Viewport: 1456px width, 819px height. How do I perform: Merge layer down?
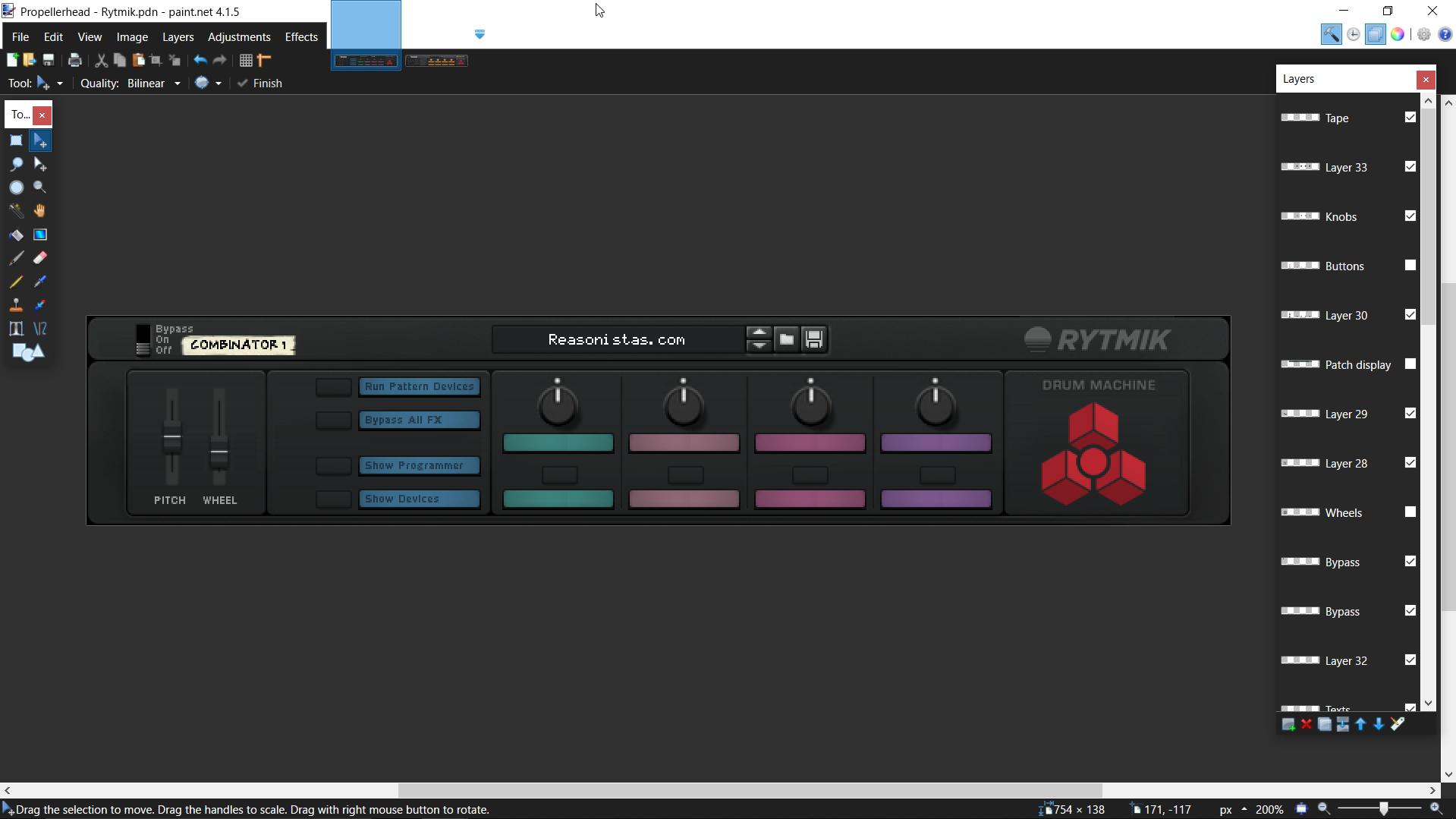pyautogui.click(x=1343, y=725)
